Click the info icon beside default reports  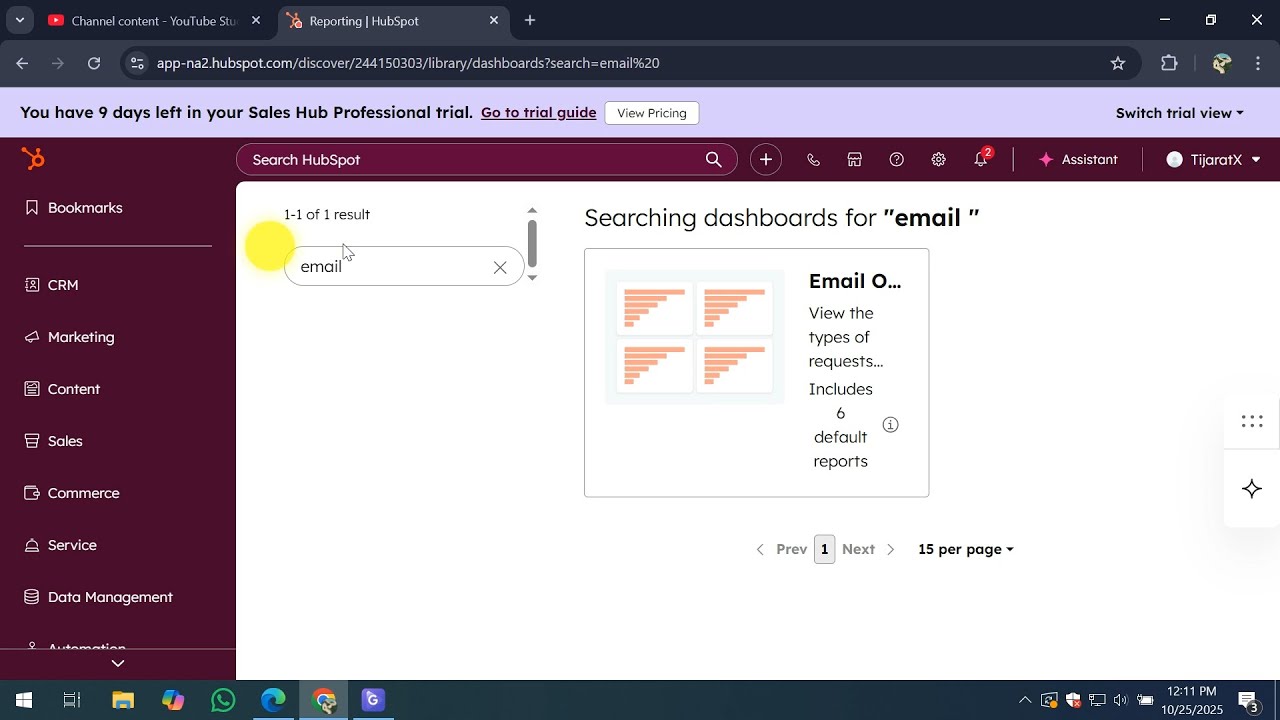890,425
